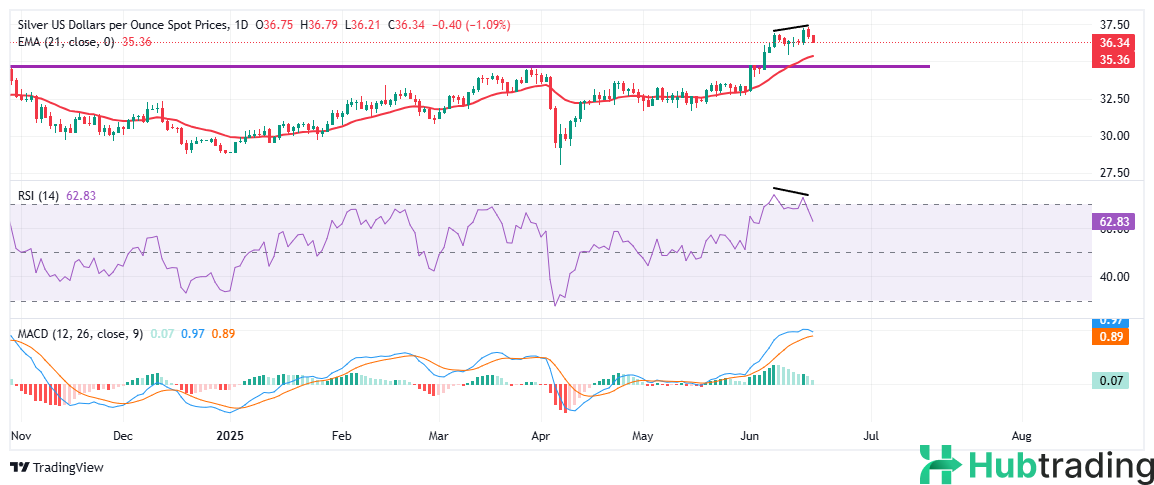Click the Hubtrading brand text
The width and height of the screenshot is (1154, 485).
1060,466
